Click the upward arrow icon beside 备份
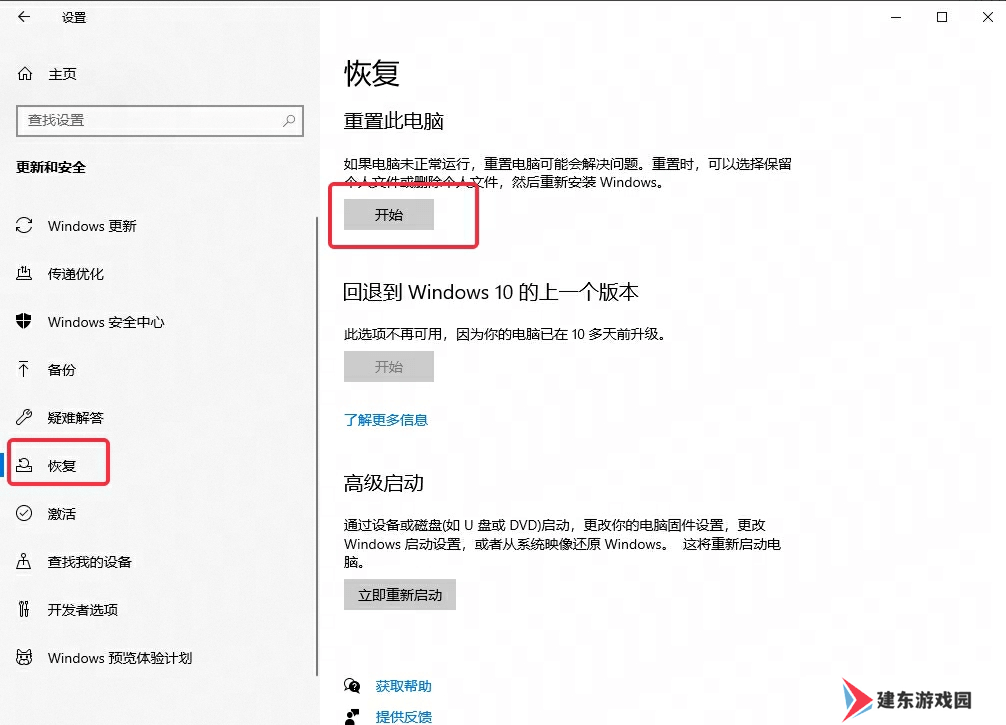The width and height of the screenshot is (1006, 725). tap(24, 370)
